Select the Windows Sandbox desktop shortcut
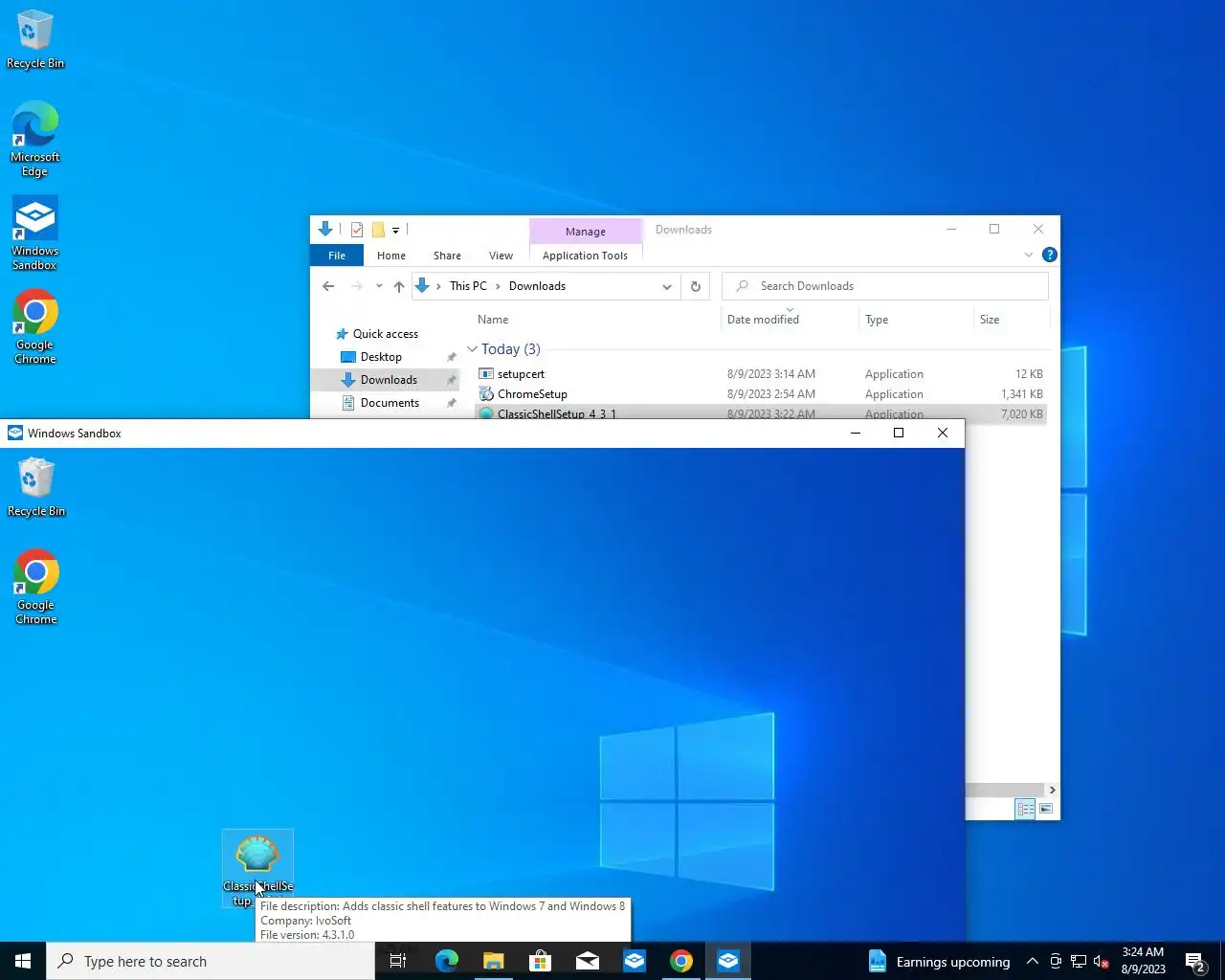Viewport: 1225px width, 980px height. pyautogui.click(x=34, y=233)
